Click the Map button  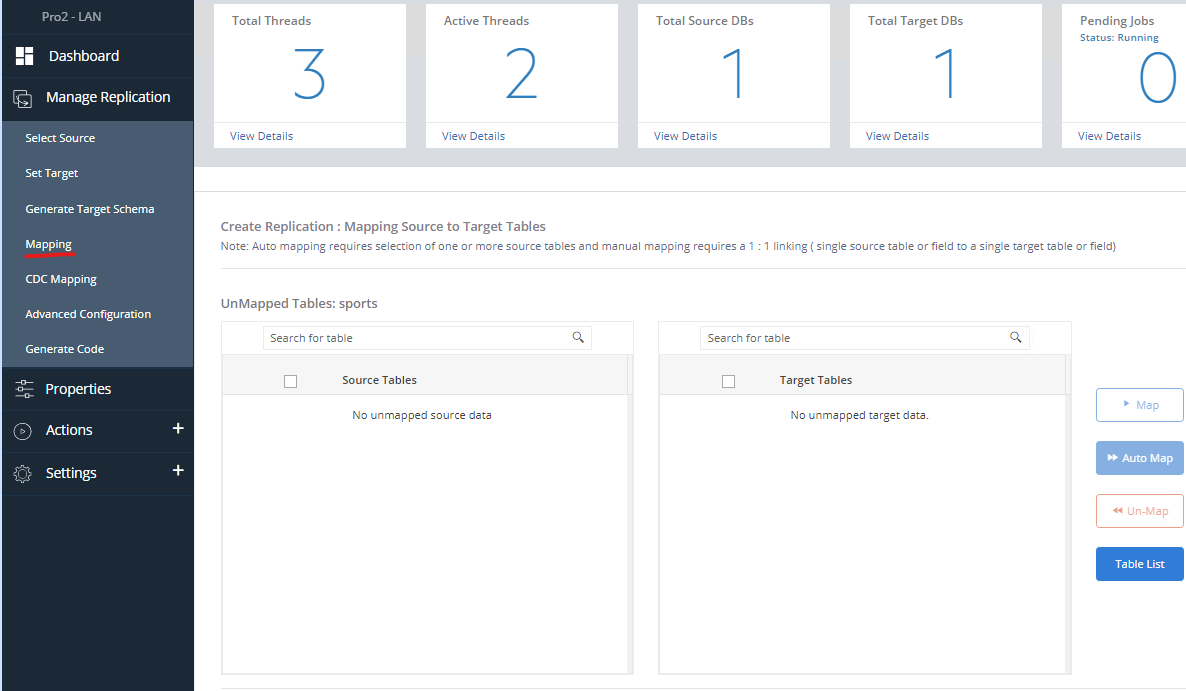coord(1140,405)
